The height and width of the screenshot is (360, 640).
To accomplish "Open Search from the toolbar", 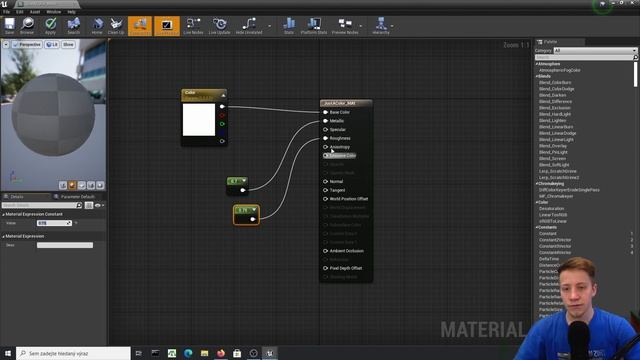I will [73, 26].
